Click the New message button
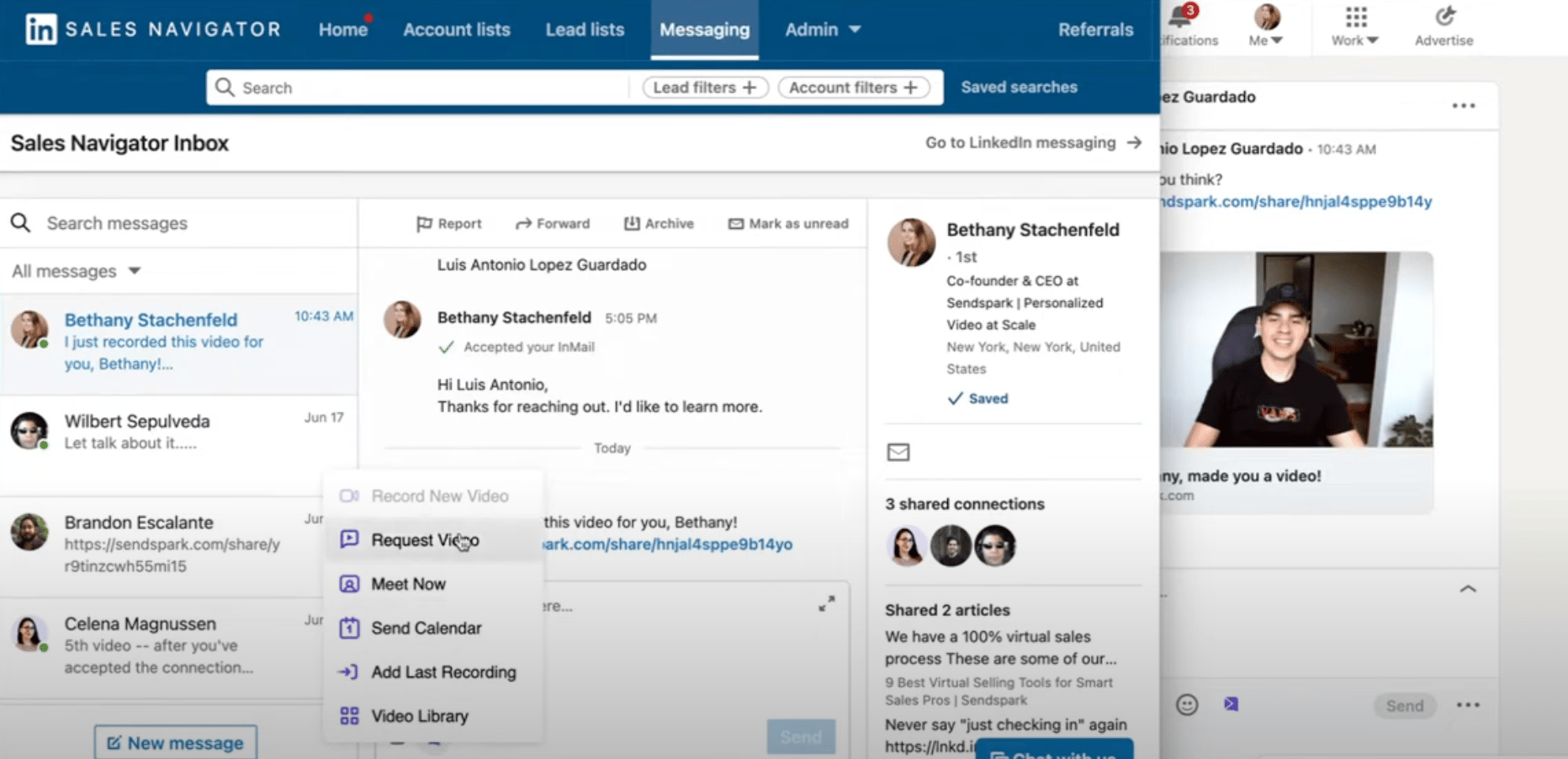The image size is (1568, 759). 176,742
